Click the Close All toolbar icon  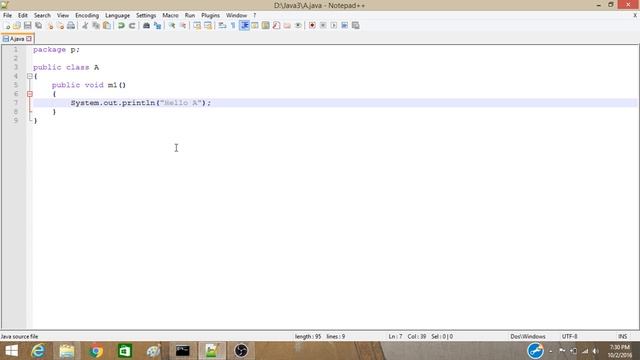point(60,26)
